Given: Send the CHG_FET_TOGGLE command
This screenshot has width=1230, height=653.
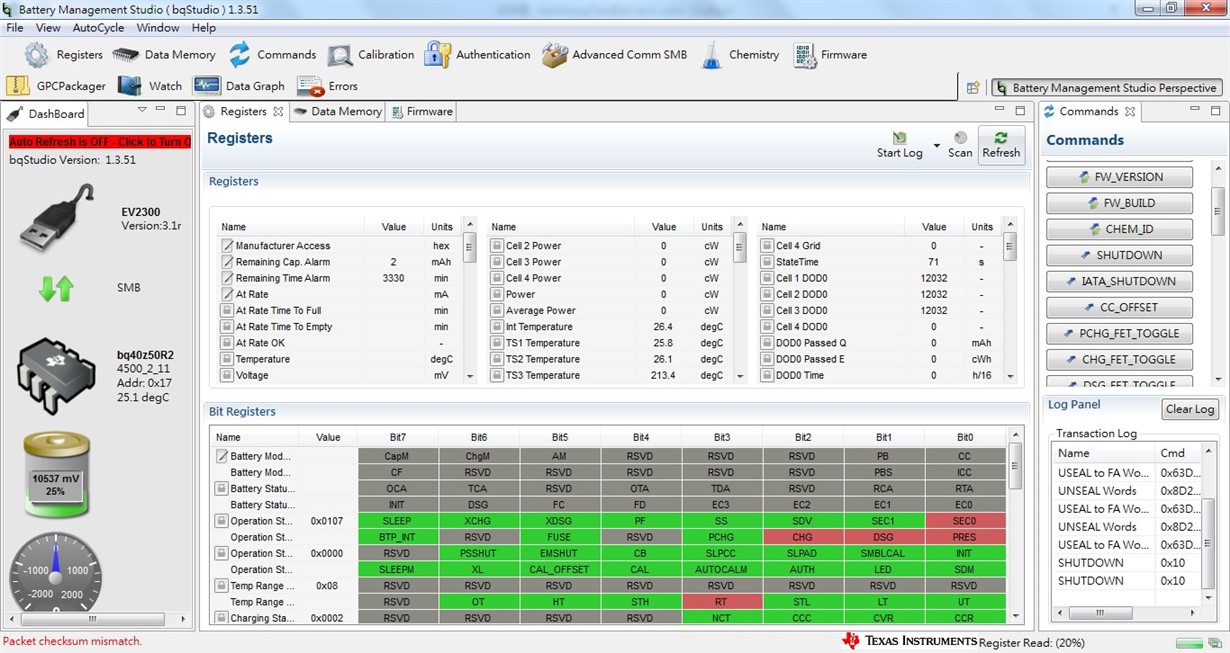Looking at the screenshot, I should (1120, 359).
